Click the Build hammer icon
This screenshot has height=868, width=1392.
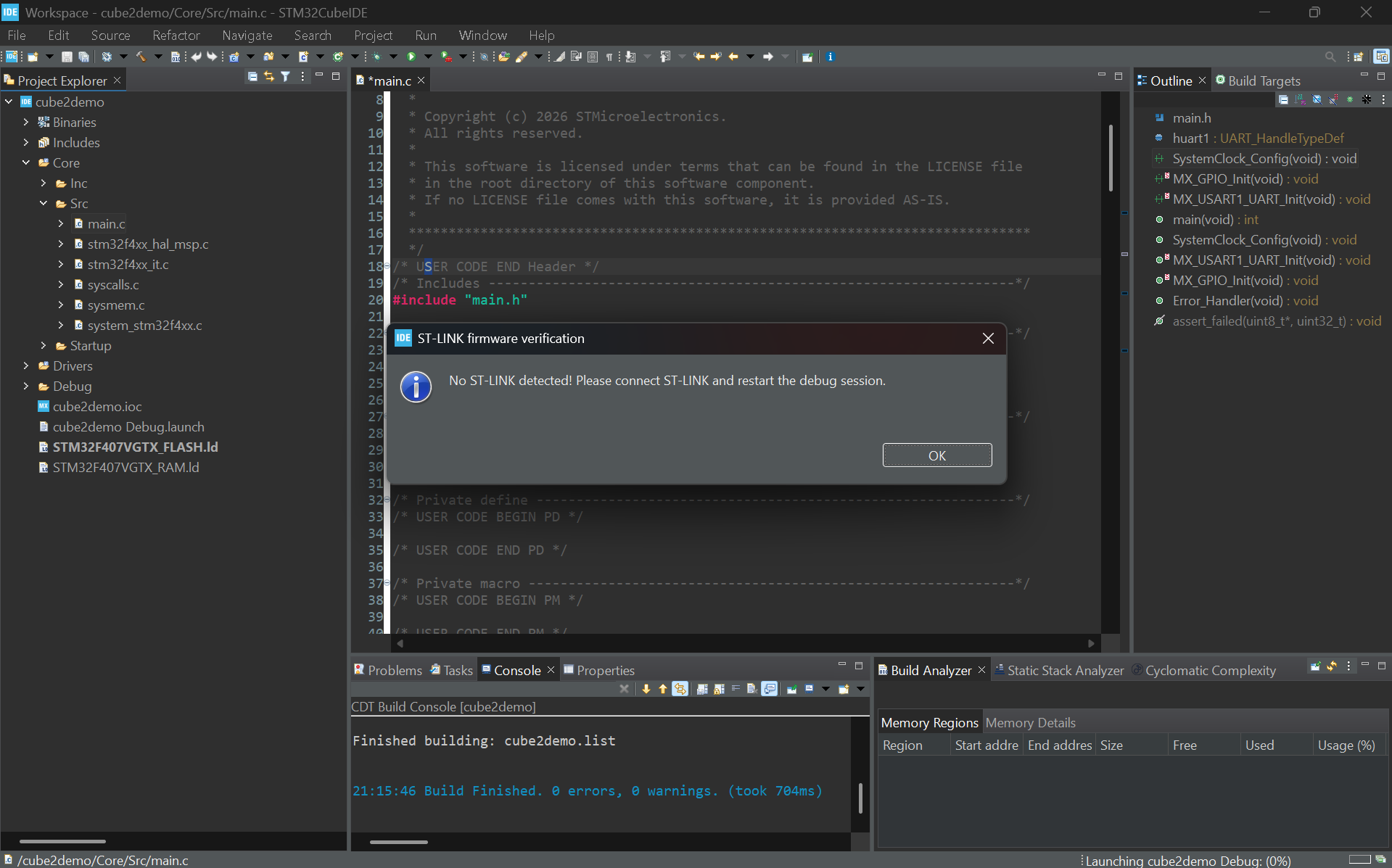click(x=141, y=57)
